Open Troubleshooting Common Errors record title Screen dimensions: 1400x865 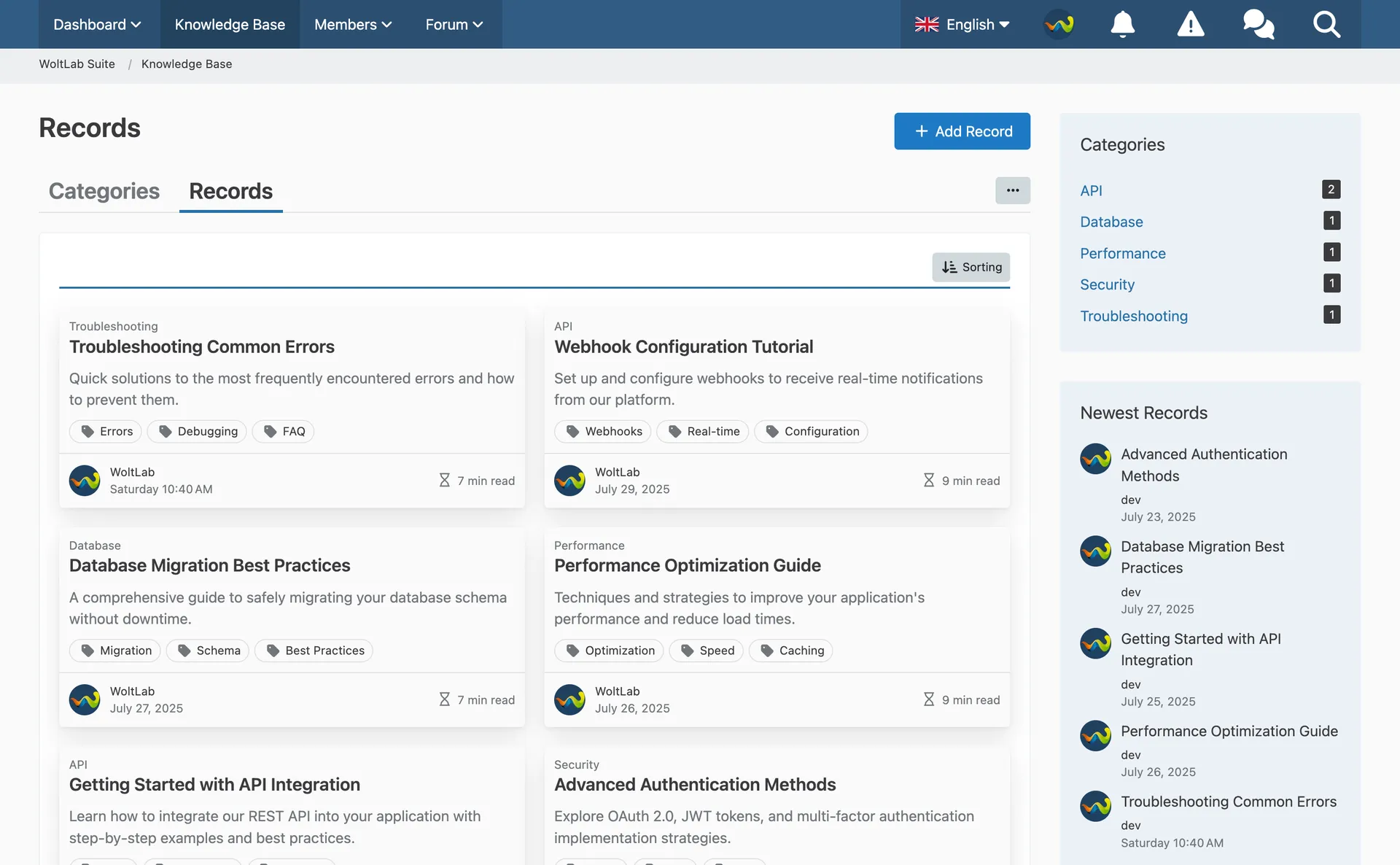202,346
